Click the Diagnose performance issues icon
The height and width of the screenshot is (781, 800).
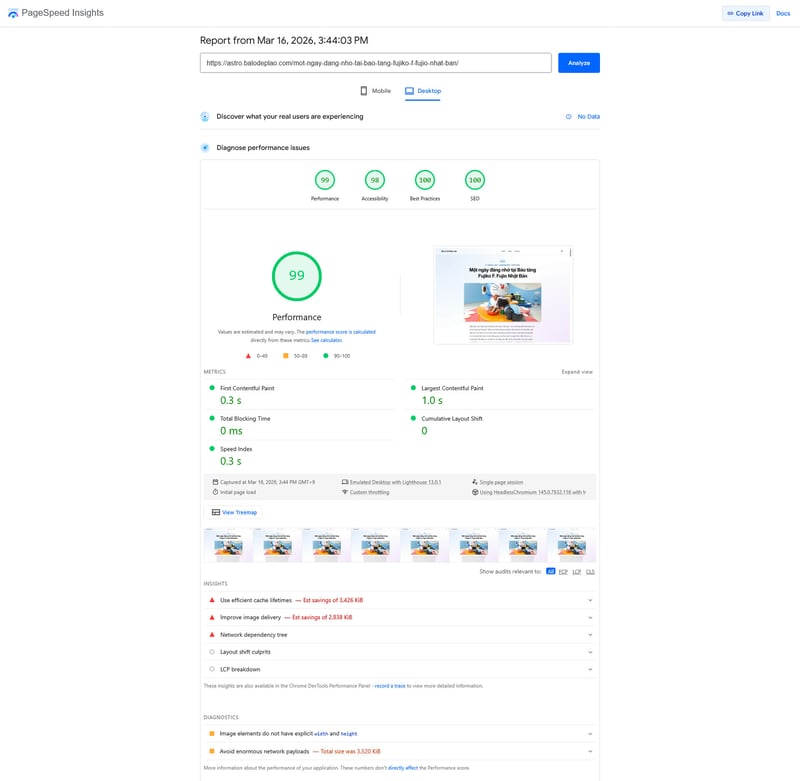205,148
